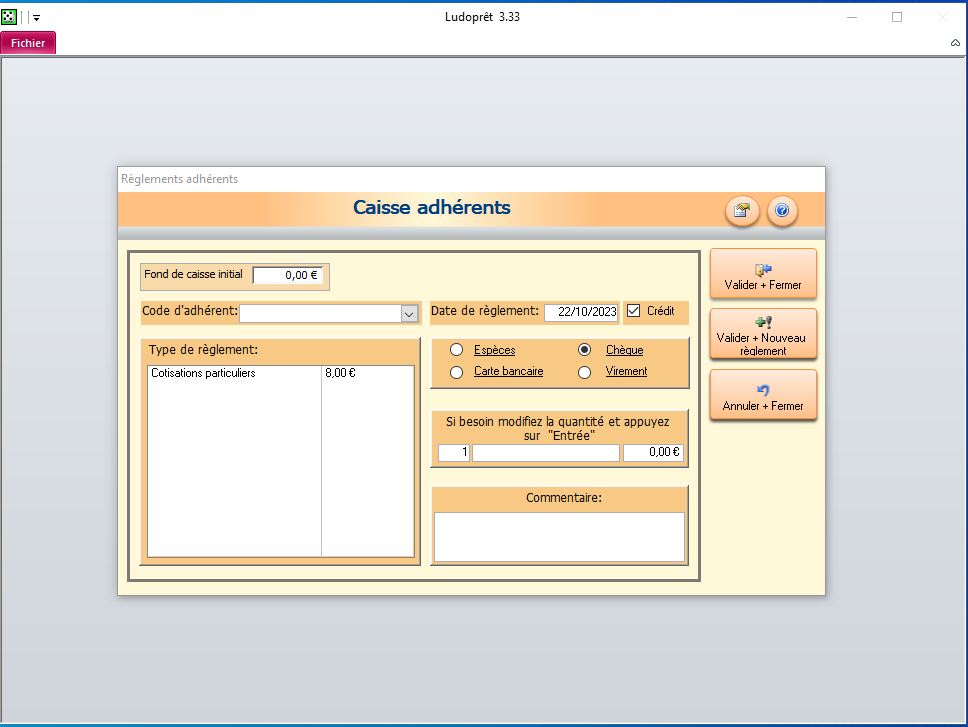Select Cotisations particuliers in the list
Image resolution: width=968 pixels, height=727 pixels.
(x=203, y=373)
